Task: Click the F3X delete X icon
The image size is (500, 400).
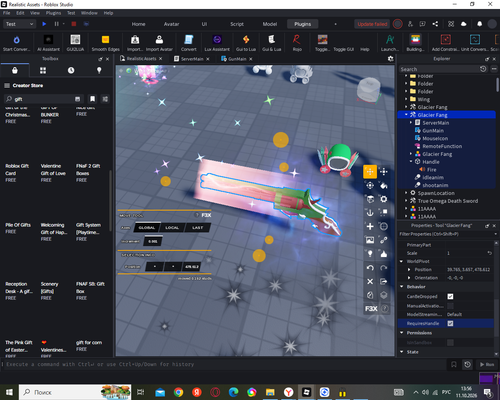Action: 370,282
